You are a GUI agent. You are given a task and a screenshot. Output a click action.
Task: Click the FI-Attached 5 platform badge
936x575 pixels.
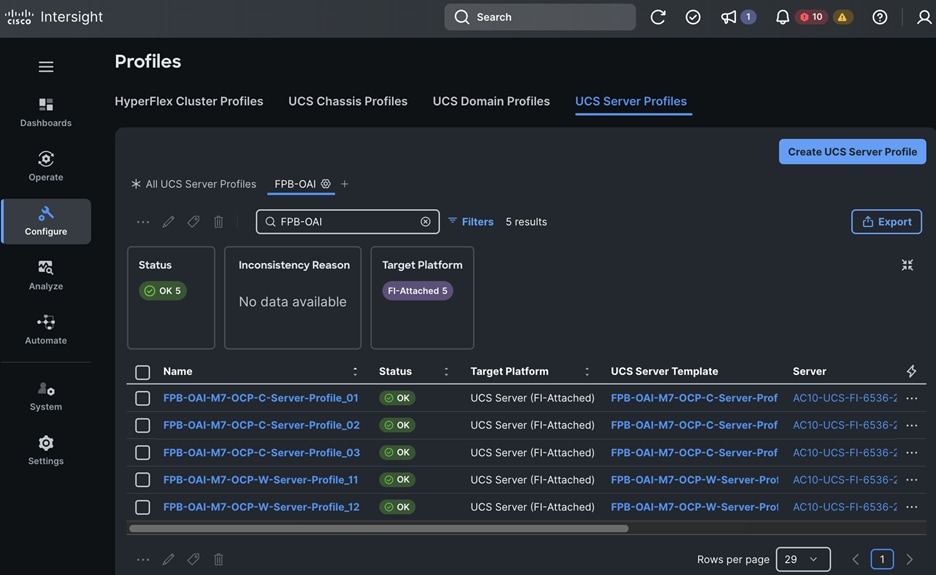click(417, 291)
